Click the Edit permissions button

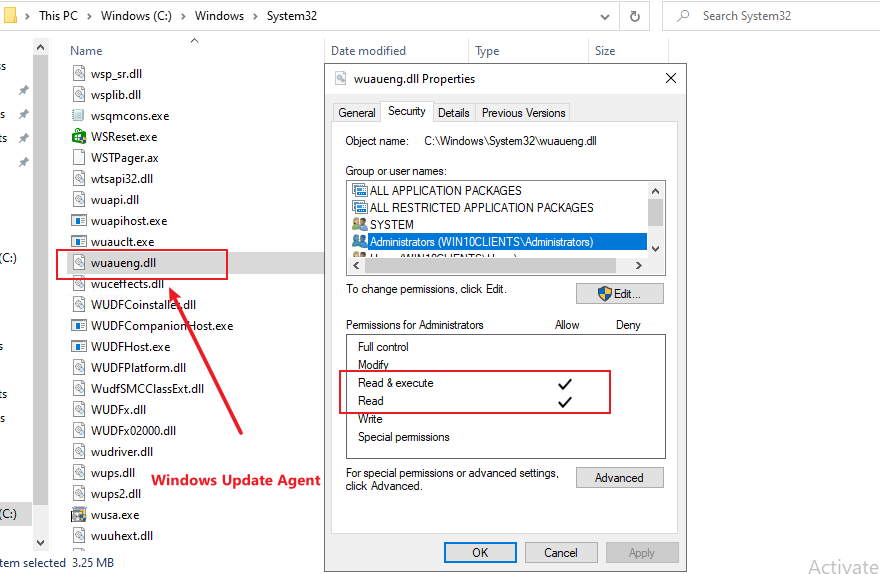pos(620,293)
